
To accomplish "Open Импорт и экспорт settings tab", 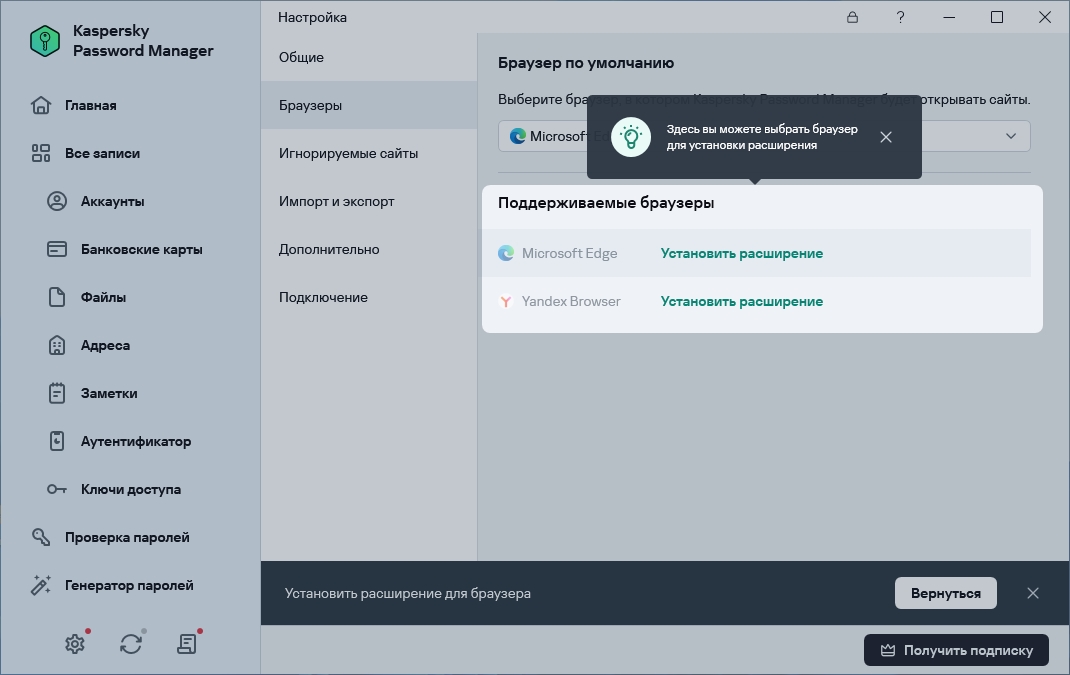I will 368,201.
